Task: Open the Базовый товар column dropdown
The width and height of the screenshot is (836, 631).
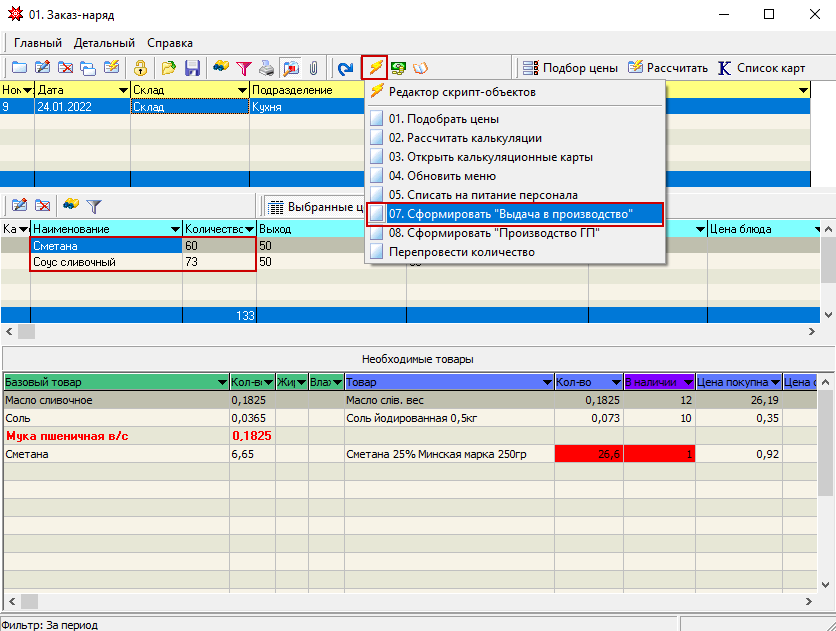Action: pyautogui.click(x=221, y=382)
